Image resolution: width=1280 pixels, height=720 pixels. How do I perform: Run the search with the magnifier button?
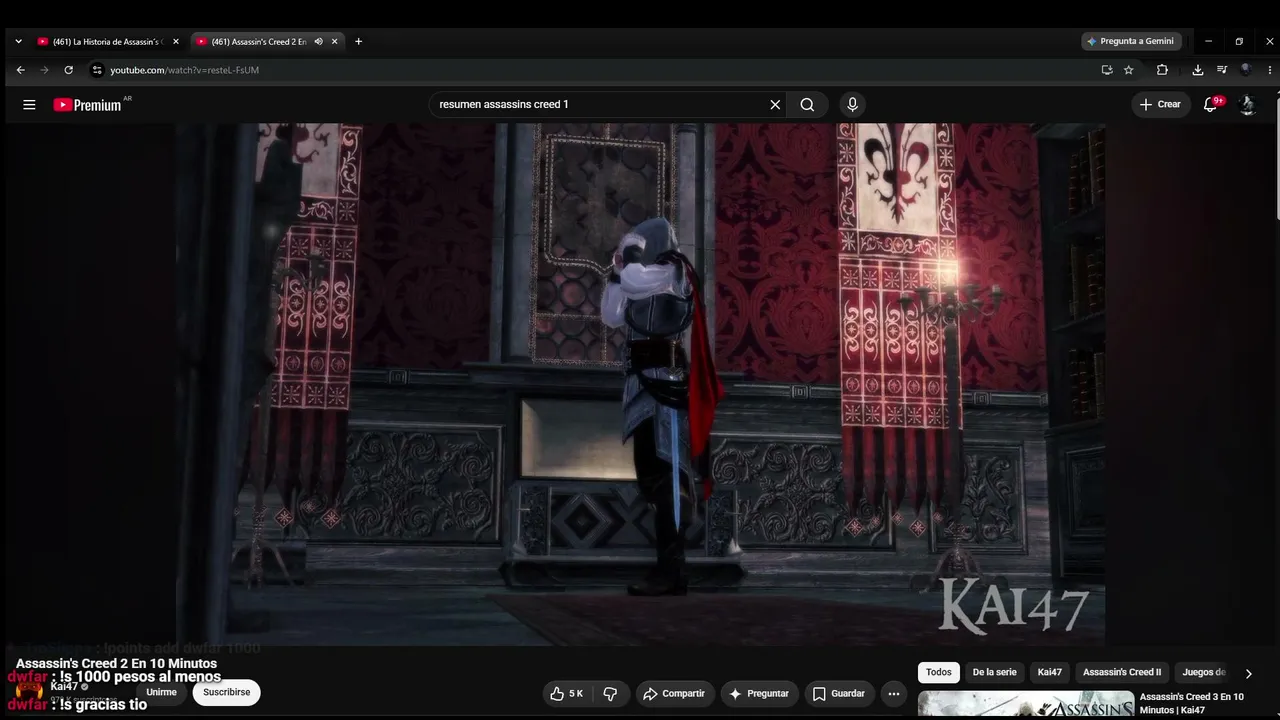click(807, 104)
